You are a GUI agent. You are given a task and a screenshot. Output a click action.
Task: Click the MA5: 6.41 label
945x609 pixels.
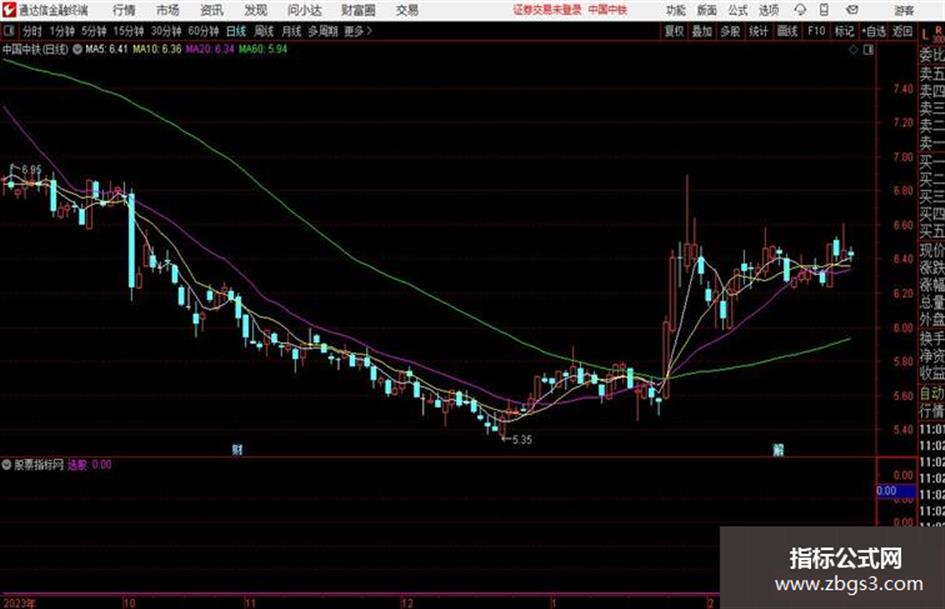point(107,49)
